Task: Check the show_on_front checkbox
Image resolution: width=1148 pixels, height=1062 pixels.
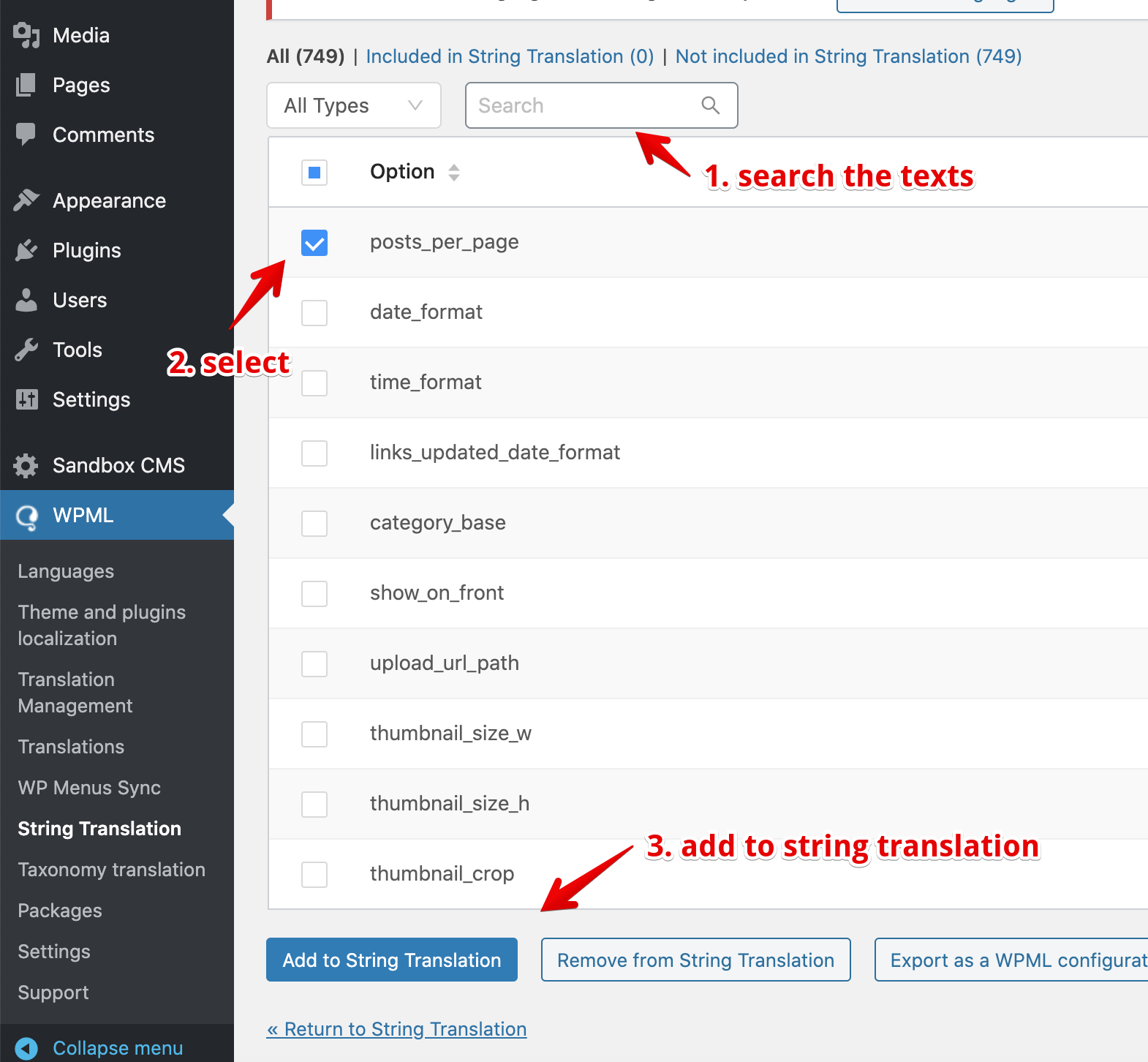Action: 314,594
